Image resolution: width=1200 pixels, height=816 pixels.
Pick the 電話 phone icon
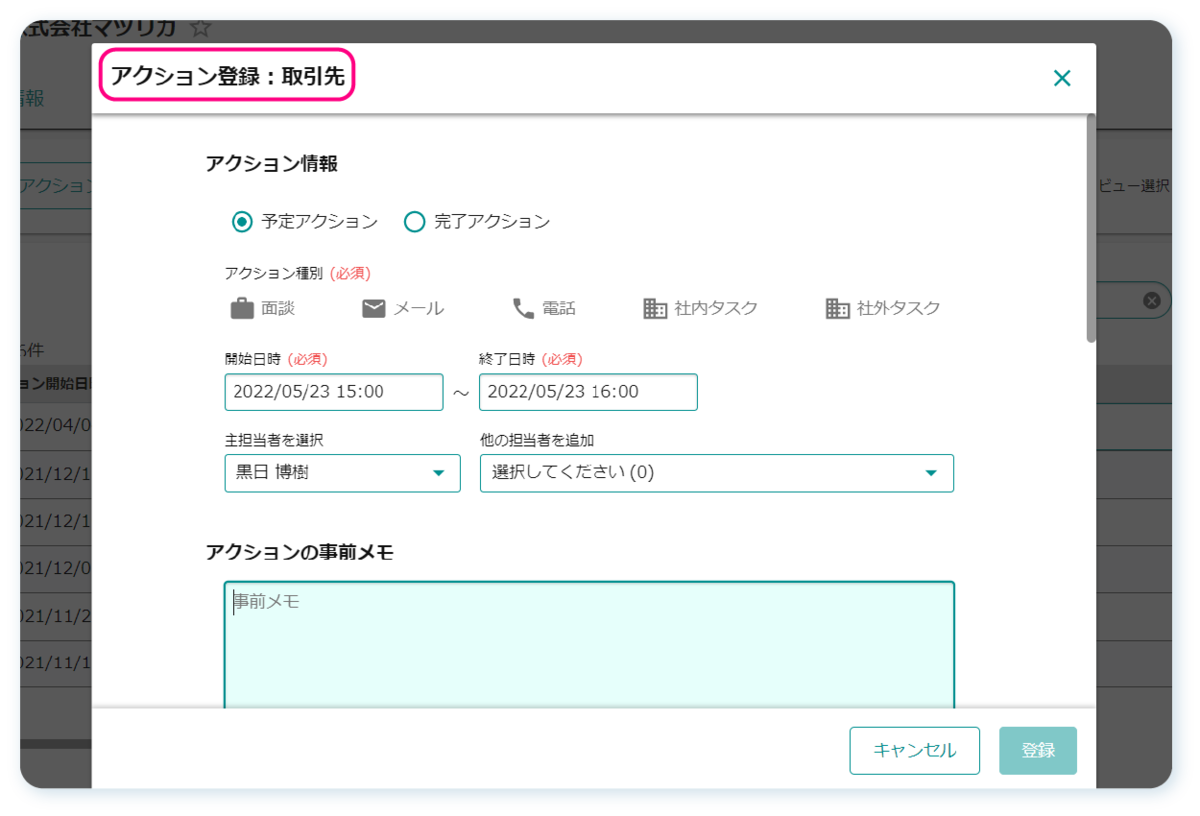pos(523,309)
